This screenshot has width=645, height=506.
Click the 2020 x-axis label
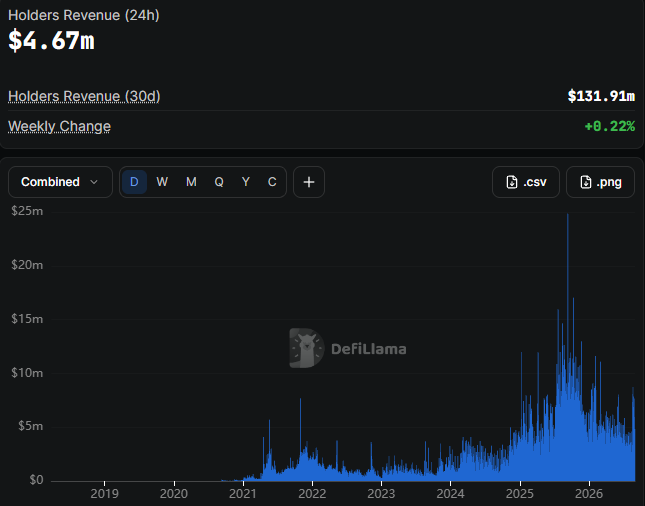pyautogui.click(x=174, y=494)
